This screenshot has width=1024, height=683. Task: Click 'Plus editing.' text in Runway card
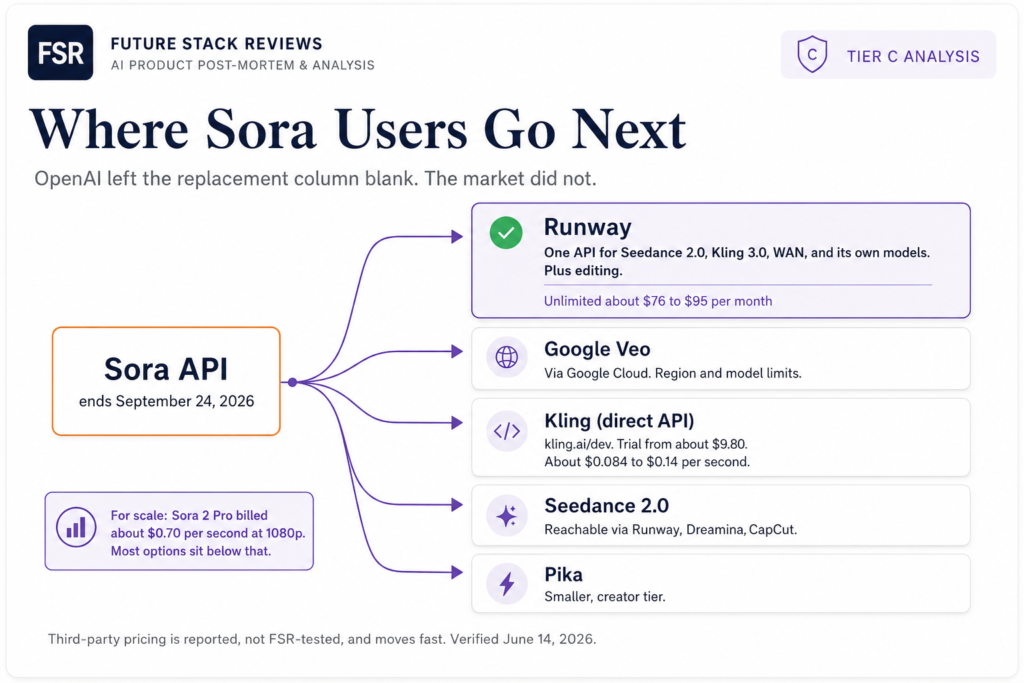(583, 271)
